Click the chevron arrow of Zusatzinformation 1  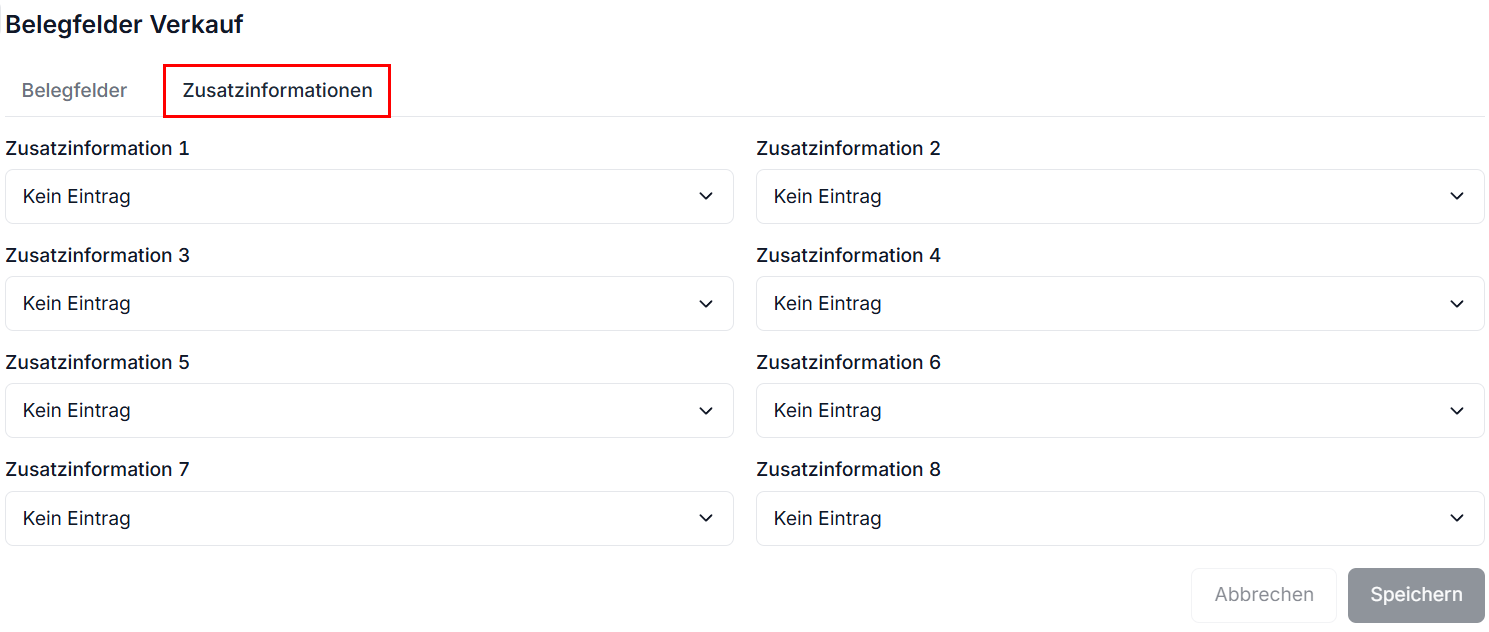(x=706, y=196)
